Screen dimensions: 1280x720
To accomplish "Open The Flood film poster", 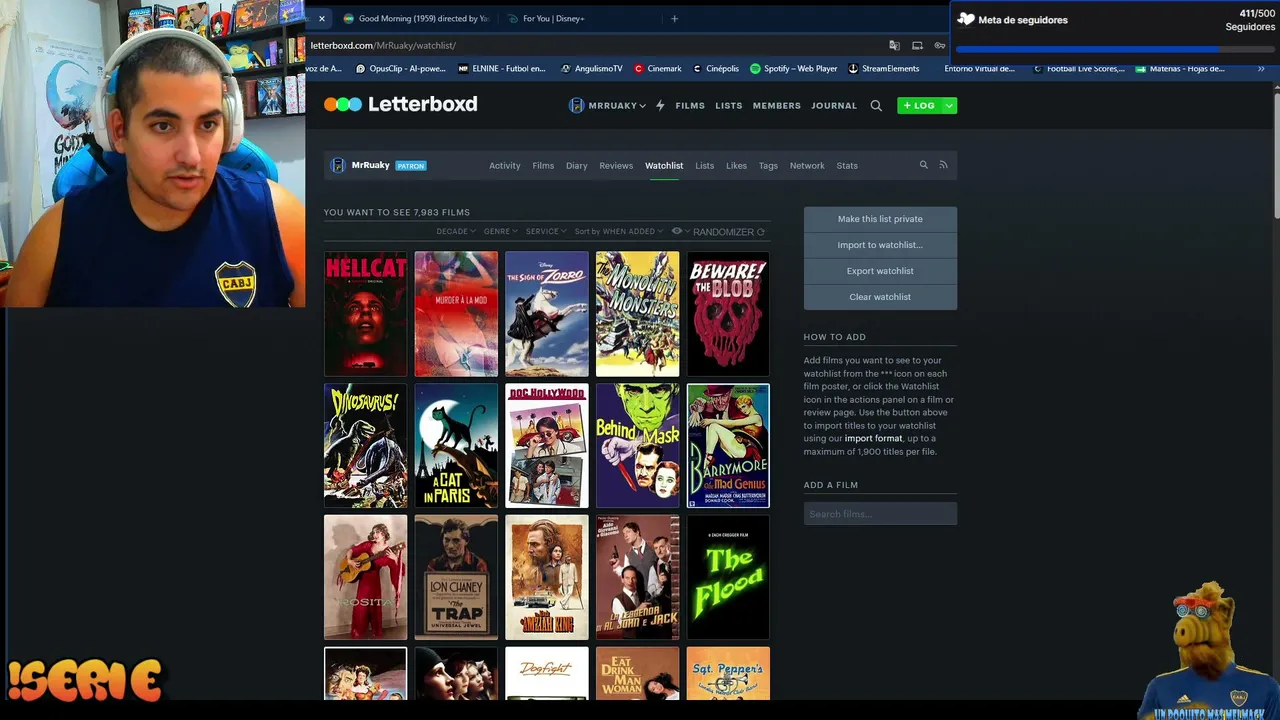I will [x=728, y=578].
